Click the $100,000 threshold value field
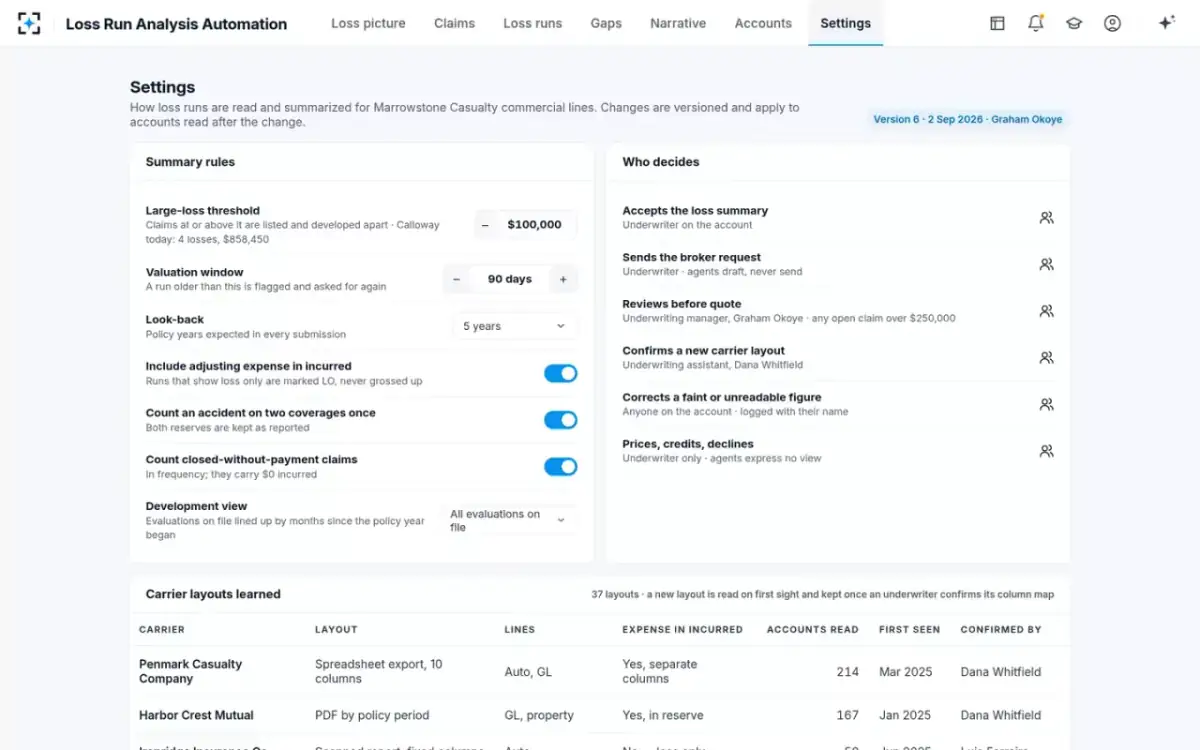1200x750 pixels. tap(535, 225)
